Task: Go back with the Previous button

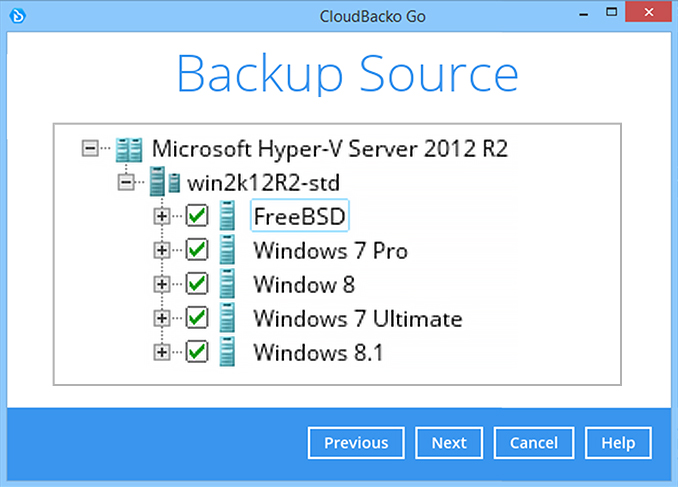Action: (x=356, y=443)
